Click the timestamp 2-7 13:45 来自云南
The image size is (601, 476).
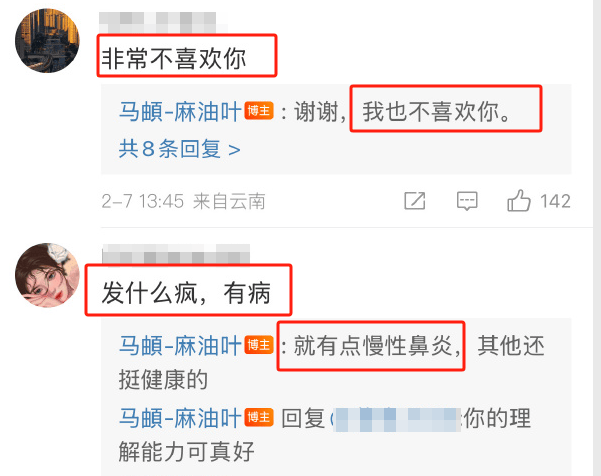tap(183, 202)
